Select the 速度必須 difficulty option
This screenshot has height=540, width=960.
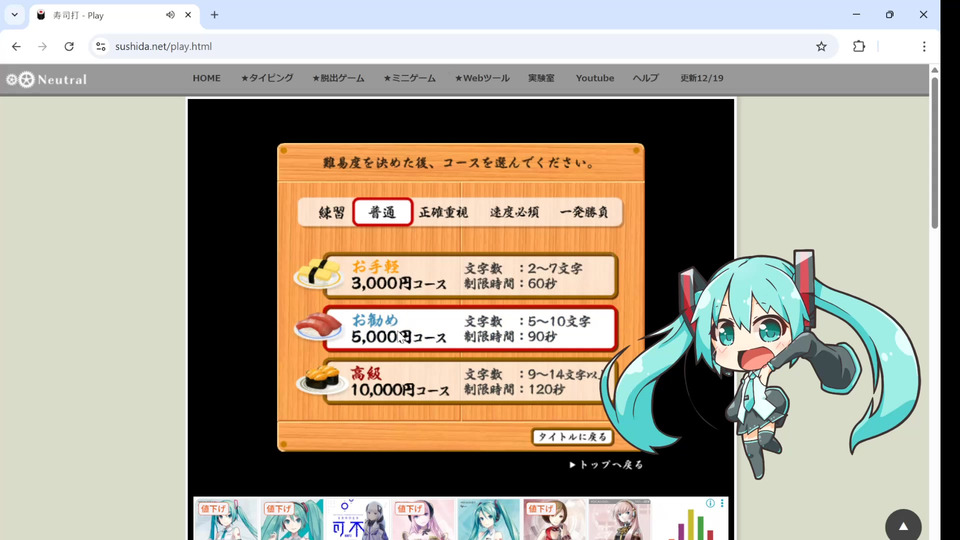(514, 212)
